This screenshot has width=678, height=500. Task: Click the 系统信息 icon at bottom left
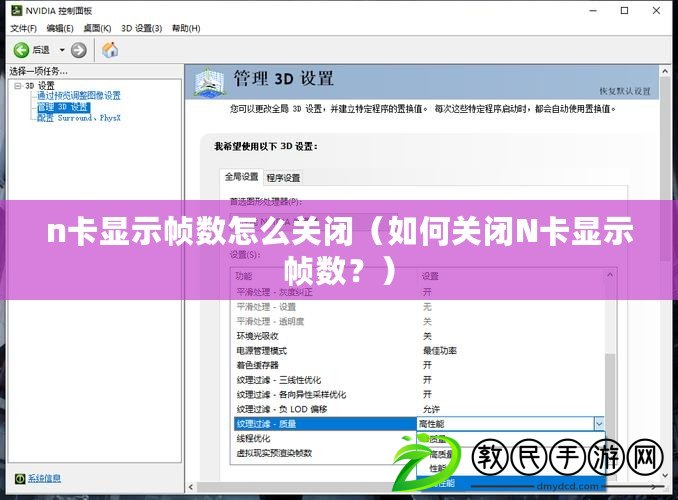[20, 478]
